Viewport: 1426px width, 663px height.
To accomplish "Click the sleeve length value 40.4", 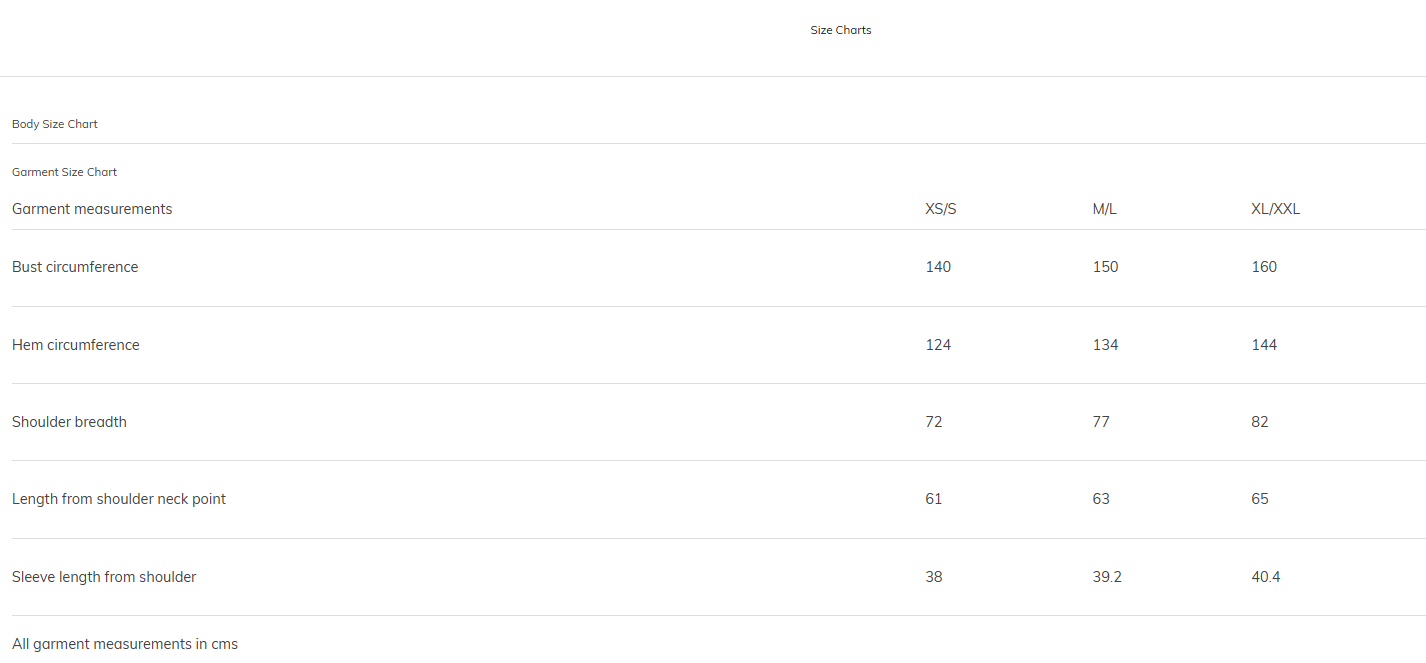I will point(1266,577).
